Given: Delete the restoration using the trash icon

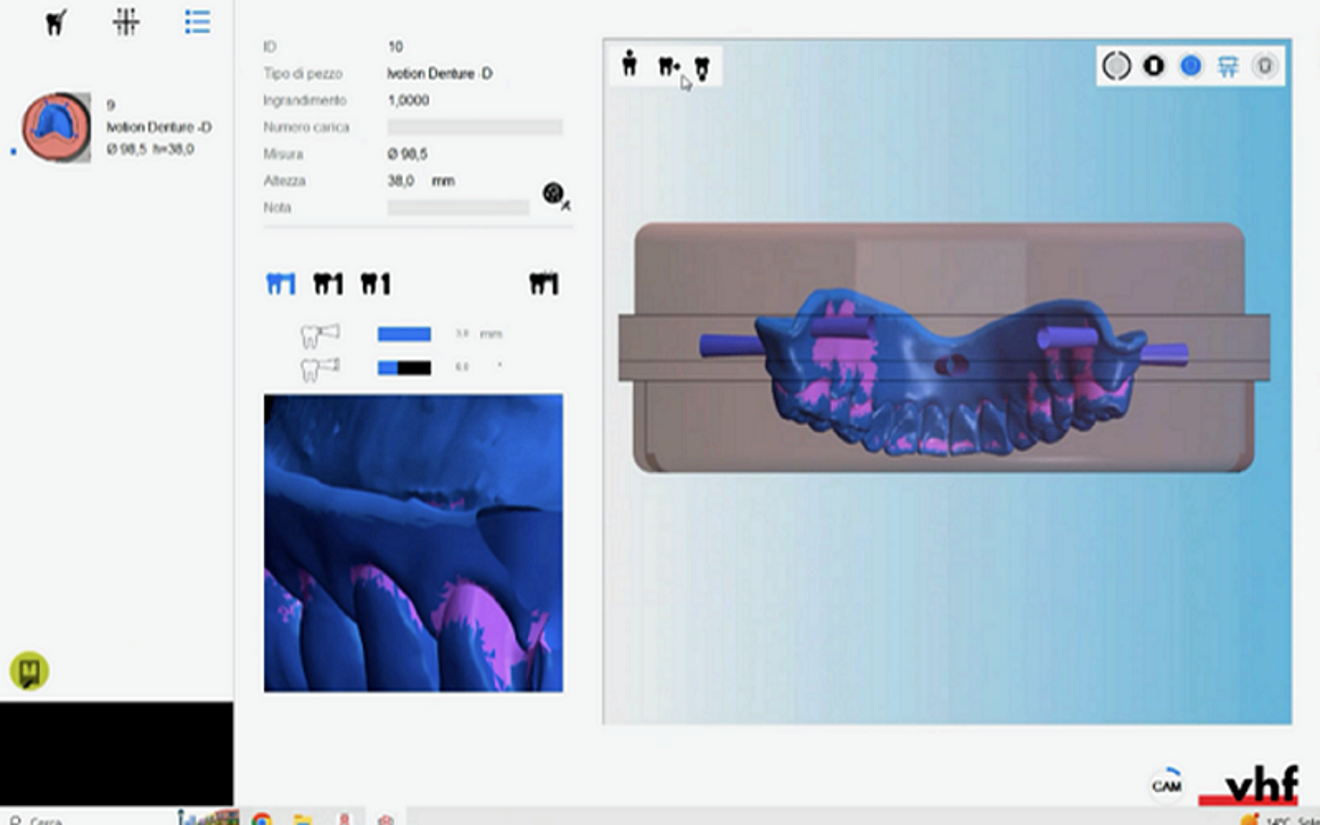Looking at the screenshot, I should (x=1266, y=65).
